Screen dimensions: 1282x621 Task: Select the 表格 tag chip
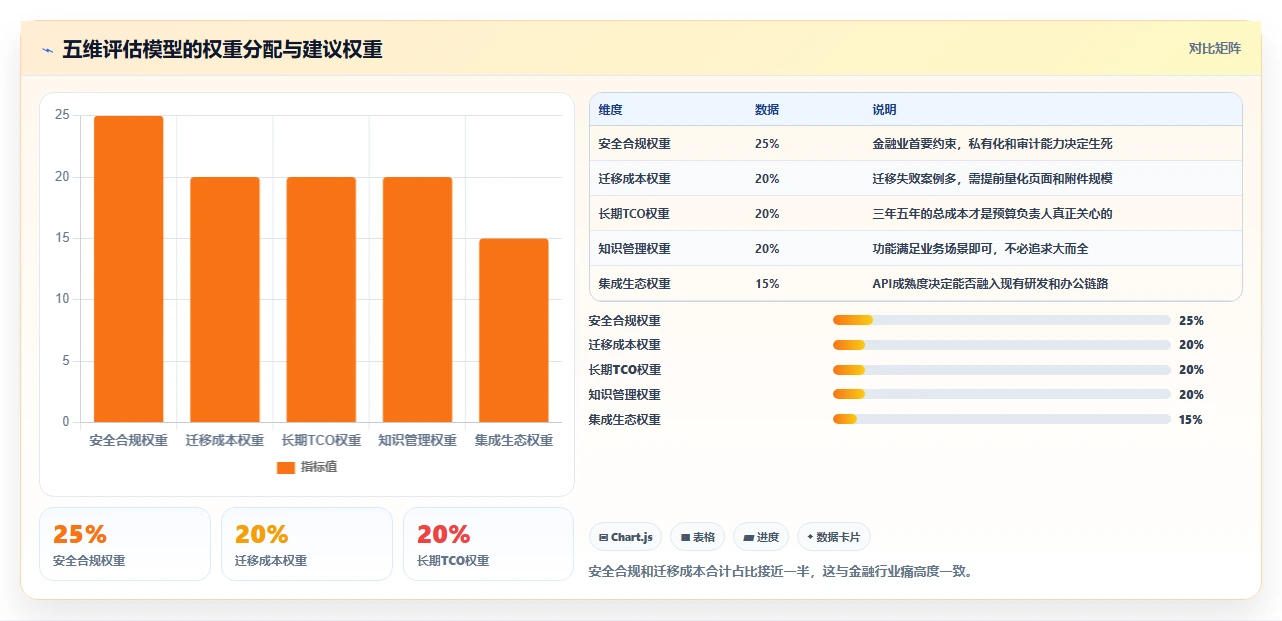point(697,537)
